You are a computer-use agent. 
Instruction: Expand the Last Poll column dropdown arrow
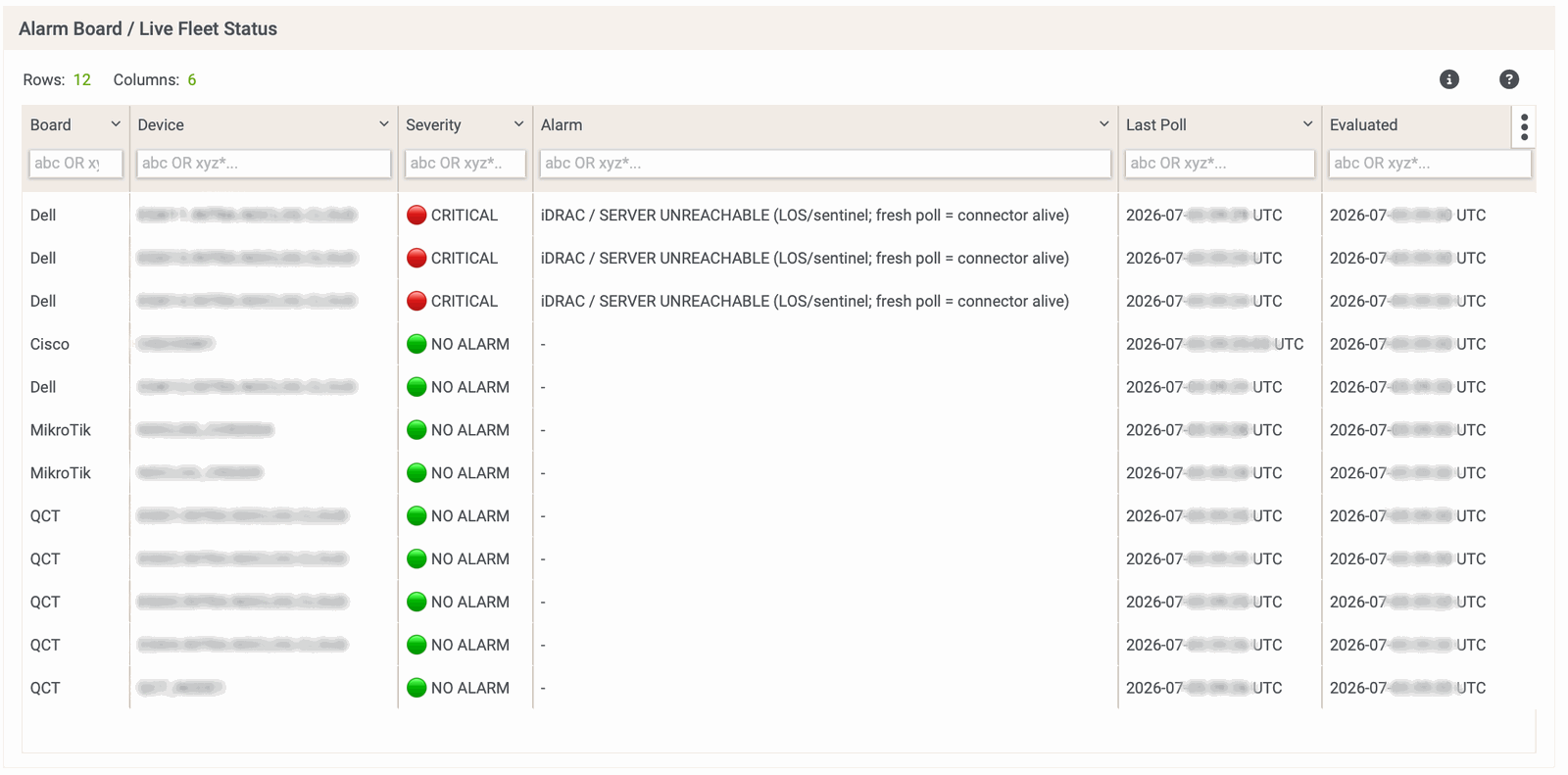coord(1307,124)
